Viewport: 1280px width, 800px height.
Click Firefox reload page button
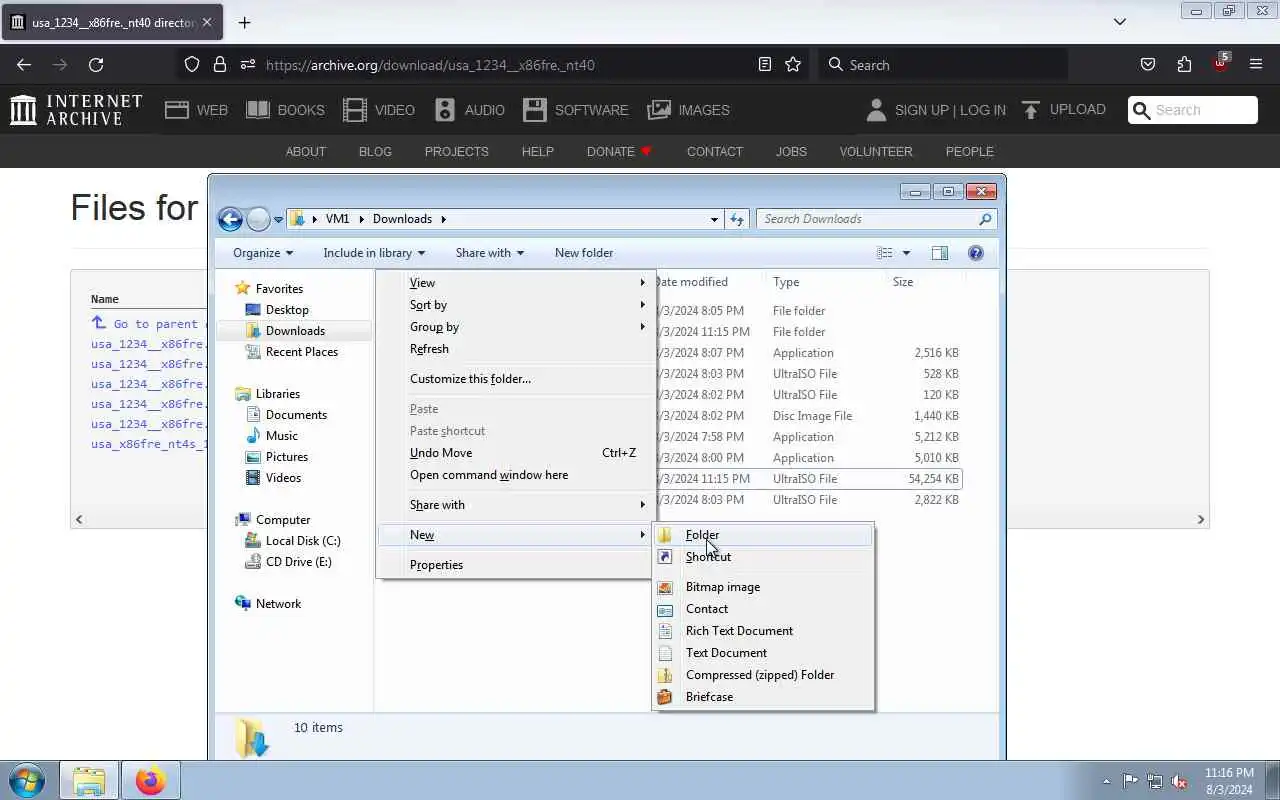pyautogui.click(x=96, y=65)
